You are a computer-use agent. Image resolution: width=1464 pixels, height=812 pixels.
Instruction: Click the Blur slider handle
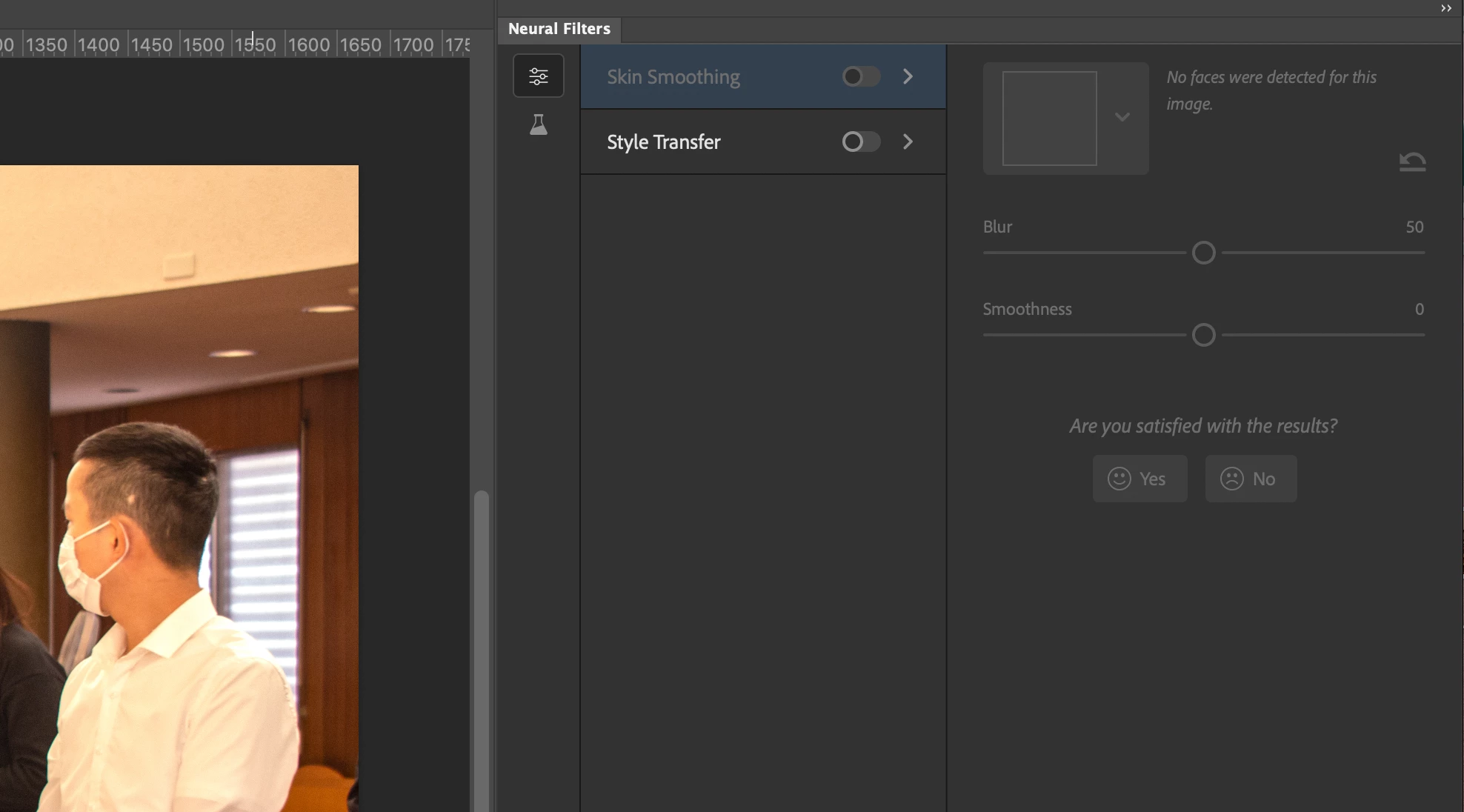coord(1204,253)
